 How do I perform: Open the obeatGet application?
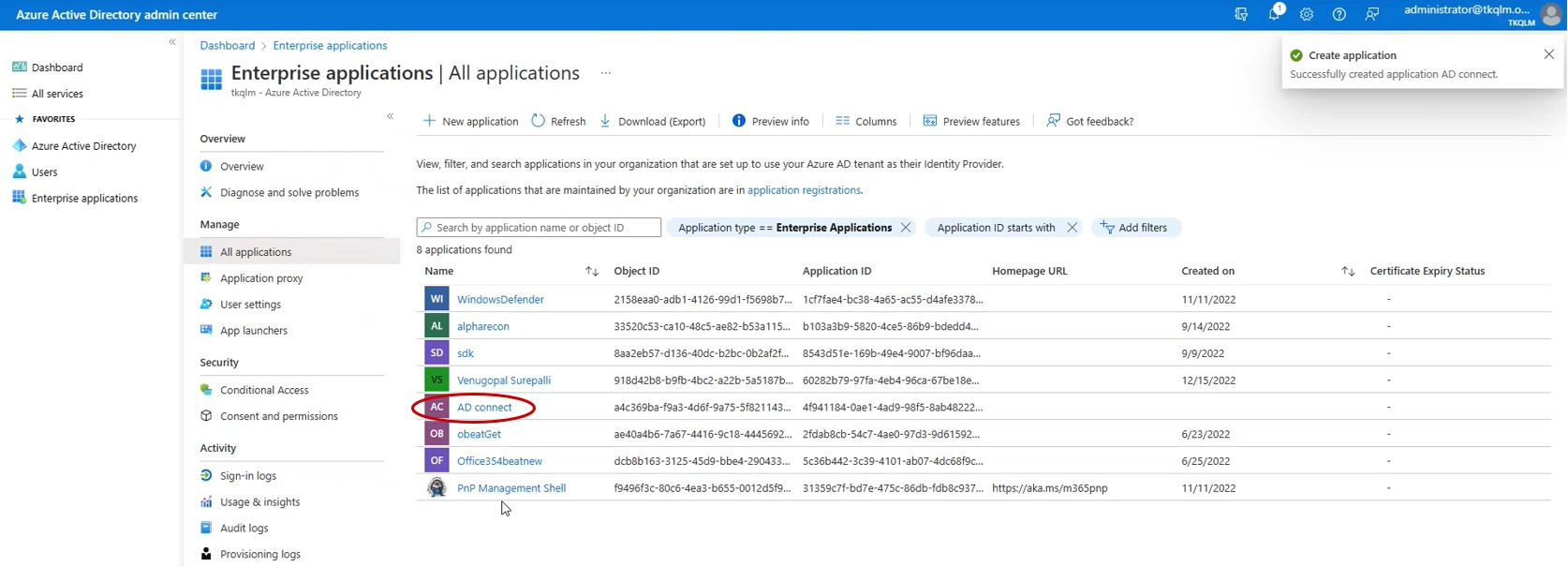[x=479, y=435]
